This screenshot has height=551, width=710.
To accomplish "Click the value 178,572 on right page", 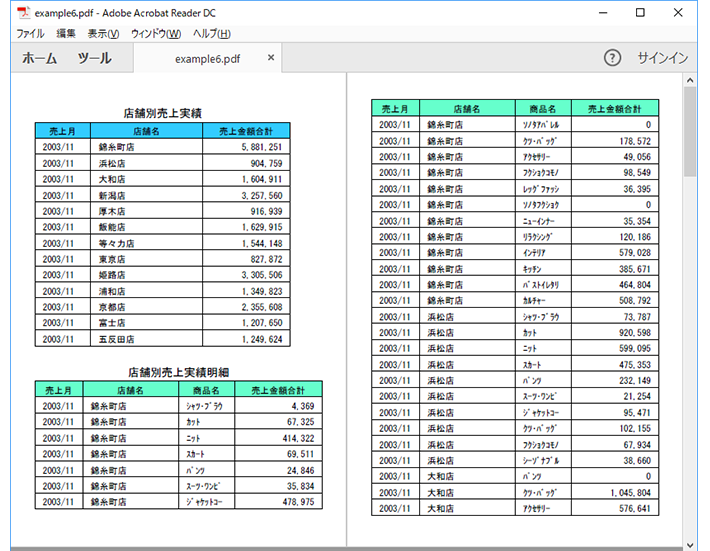I will pos(635,141).
